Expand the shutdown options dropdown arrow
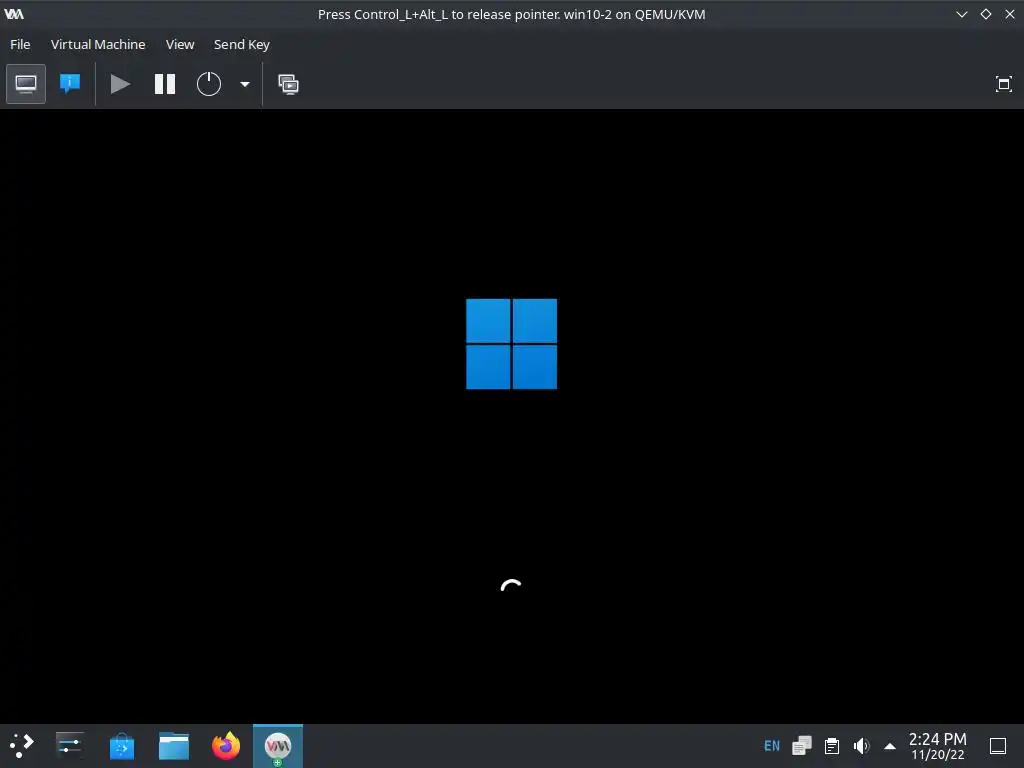 click(x=245, y=84)
